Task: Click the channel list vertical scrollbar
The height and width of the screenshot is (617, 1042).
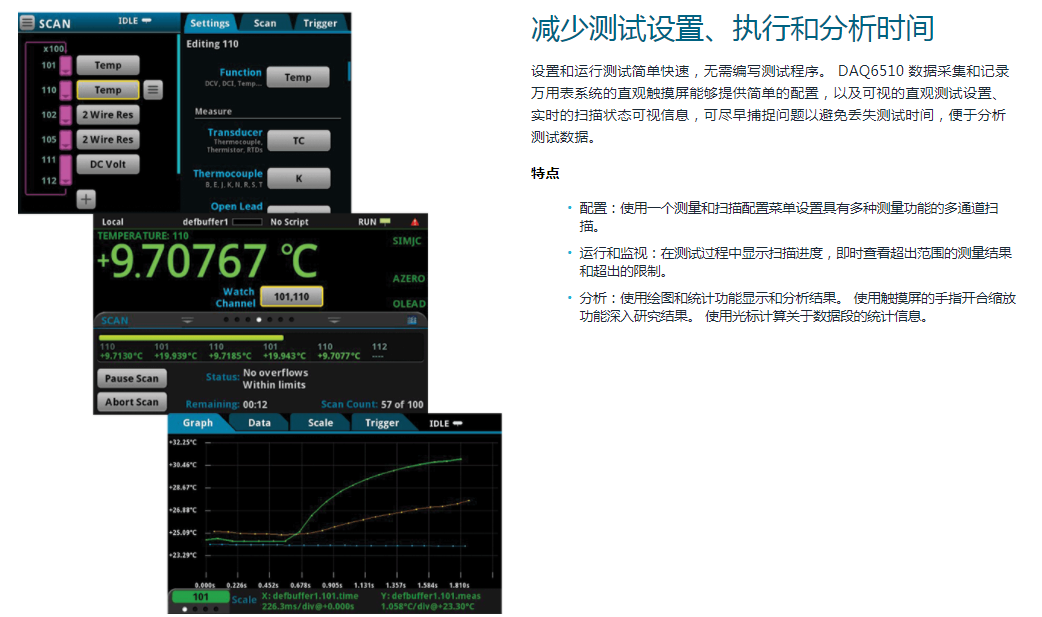Action: 178,104
